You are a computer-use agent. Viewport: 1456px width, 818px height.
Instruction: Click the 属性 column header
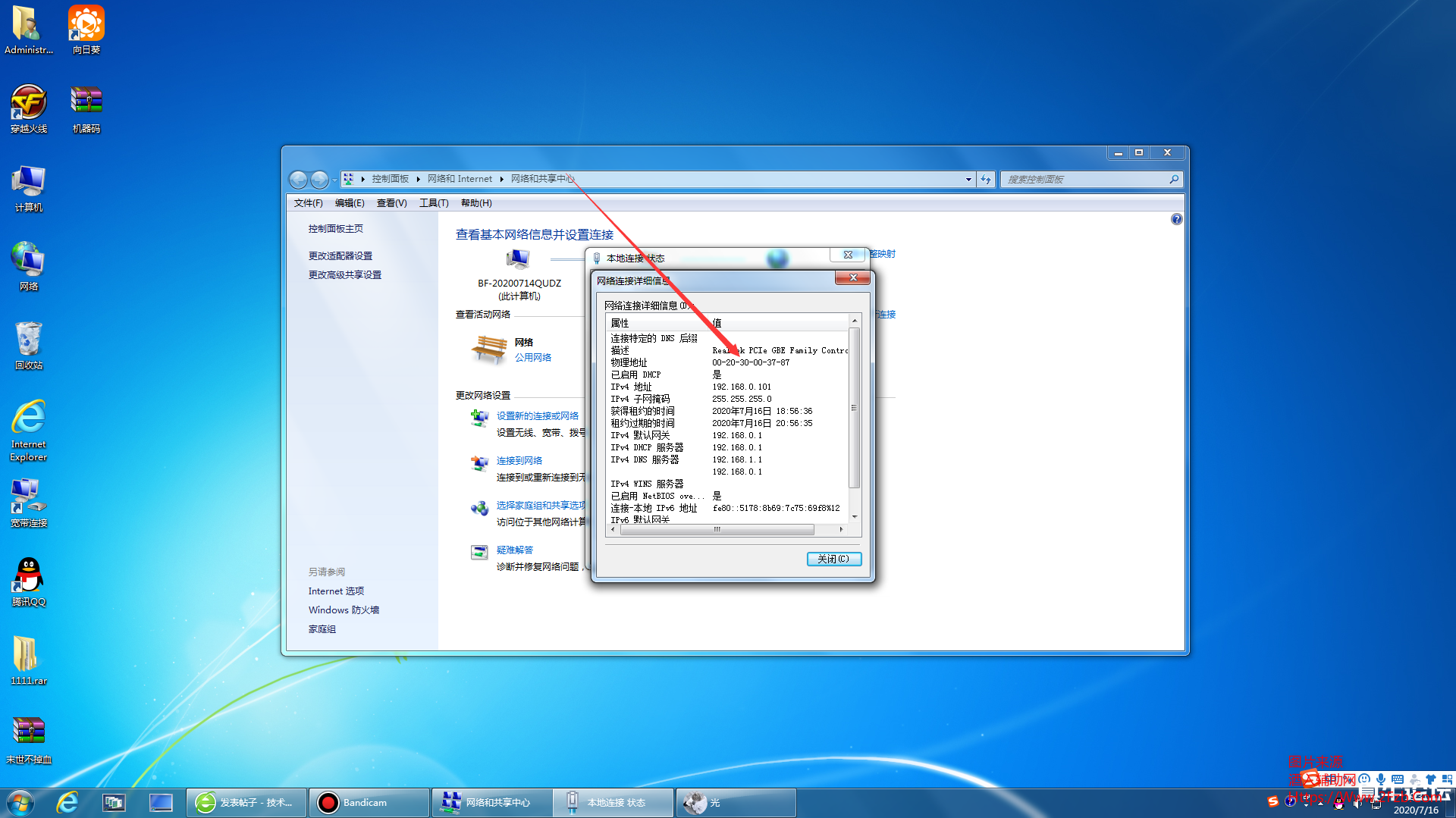pyautogui.click(x=658, y=323)
